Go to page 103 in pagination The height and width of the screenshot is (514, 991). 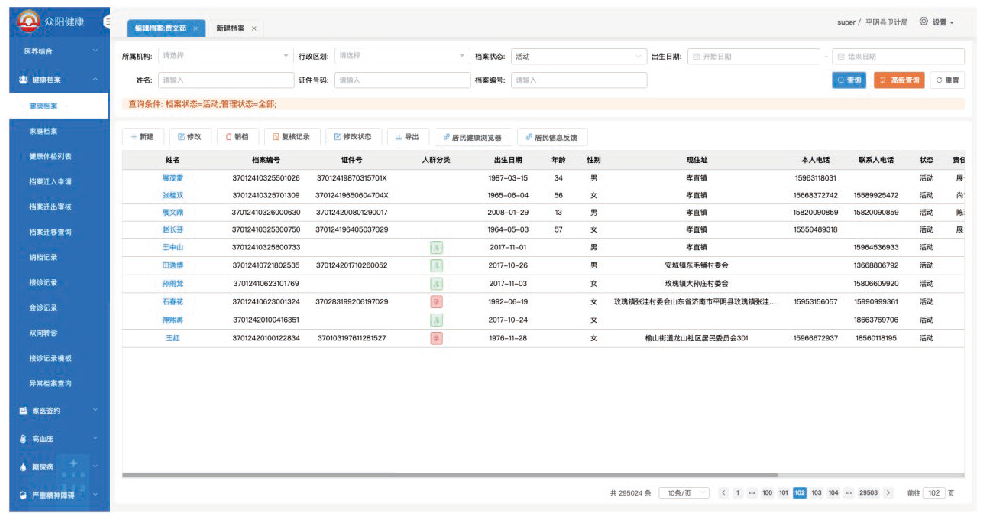click(x=816, y=493)
